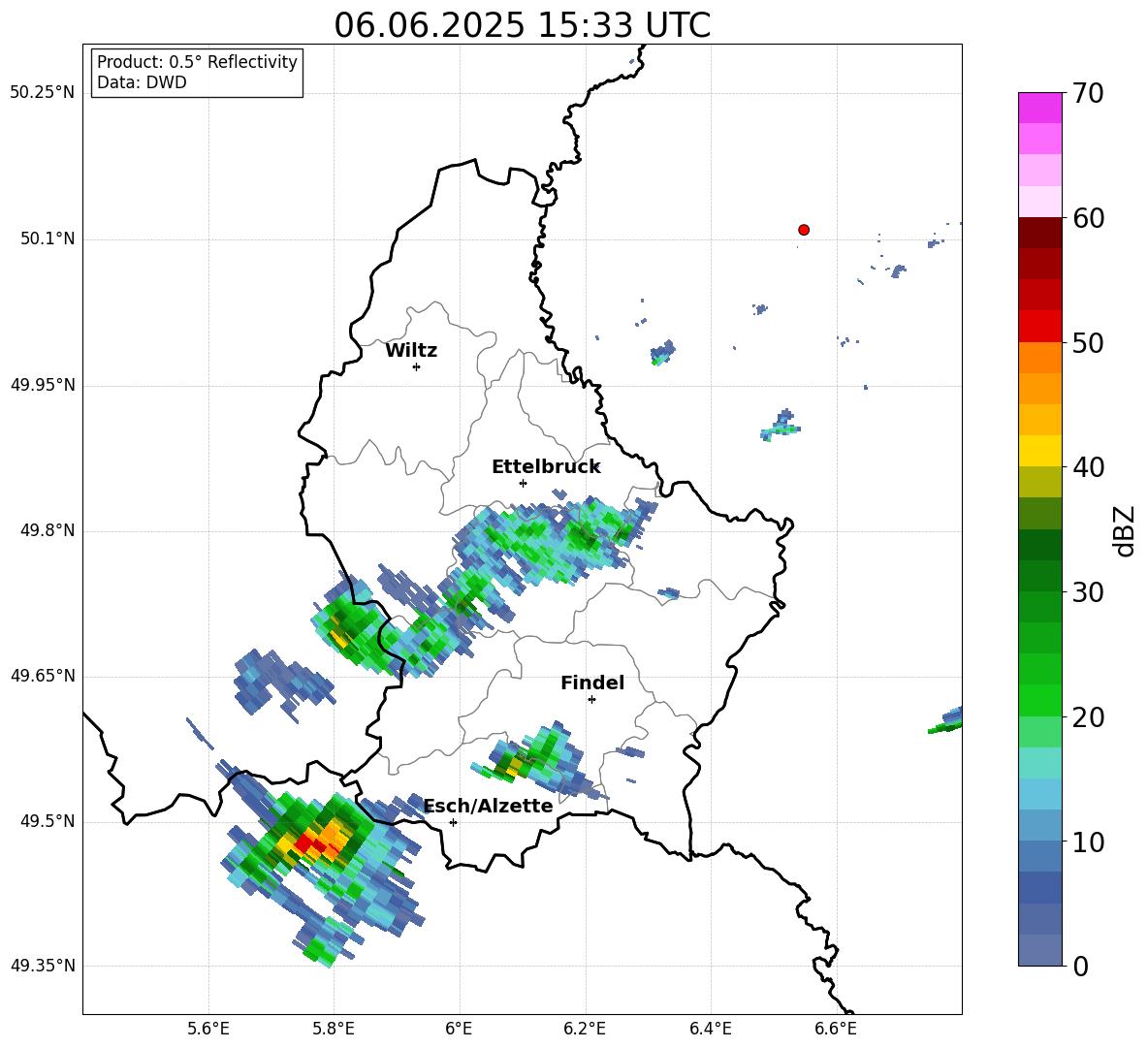Click the 0 tick on colorbar
Screen dimensions: 1148x1048
(x=1080, y=966)
